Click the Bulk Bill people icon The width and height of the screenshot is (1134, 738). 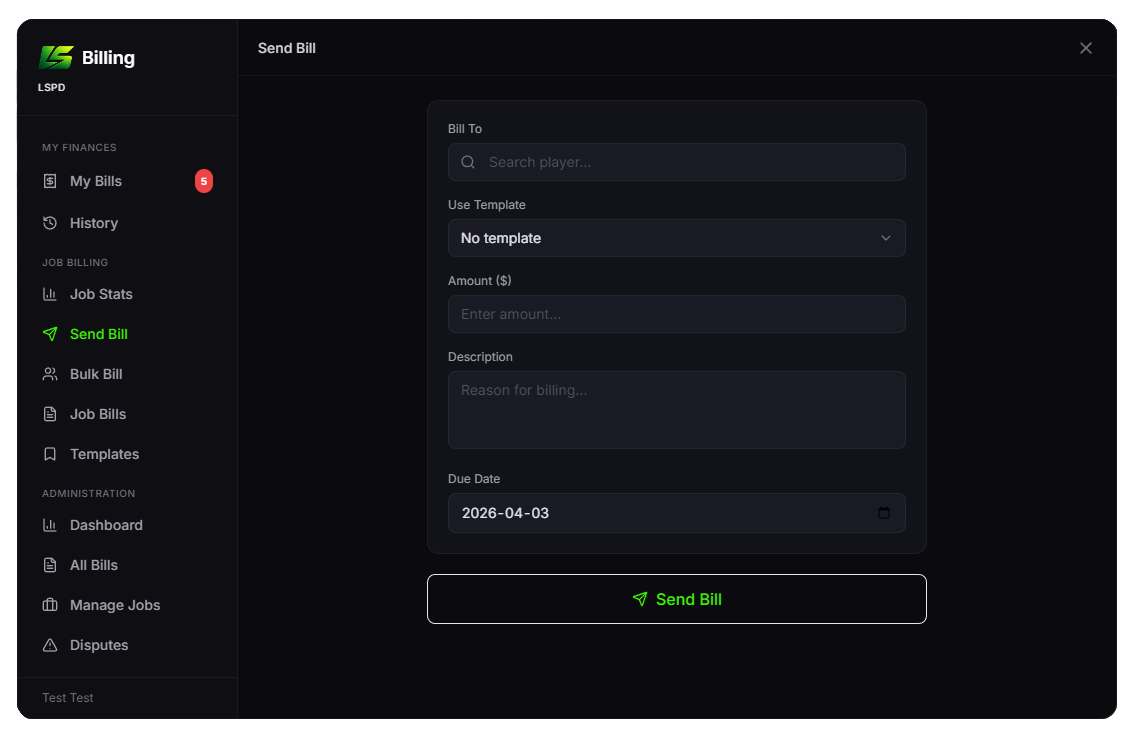50,374
